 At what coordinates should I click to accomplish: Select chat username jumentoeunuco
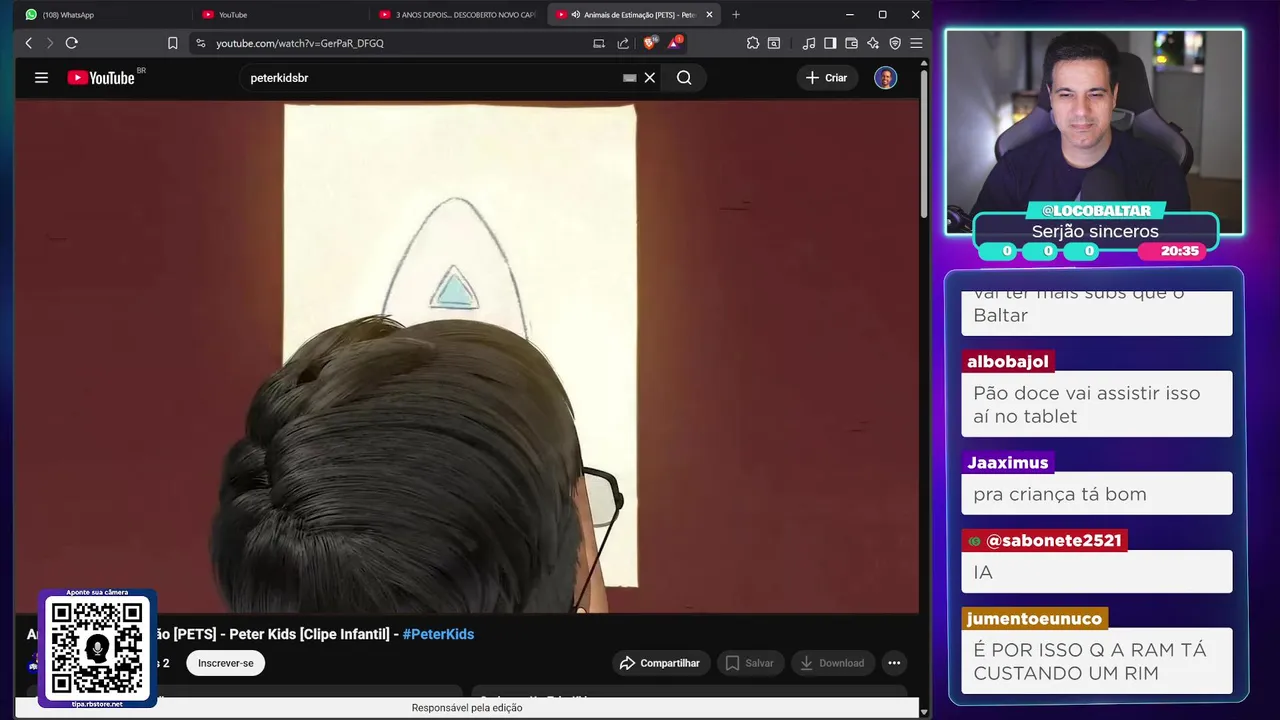(1034, 619)
